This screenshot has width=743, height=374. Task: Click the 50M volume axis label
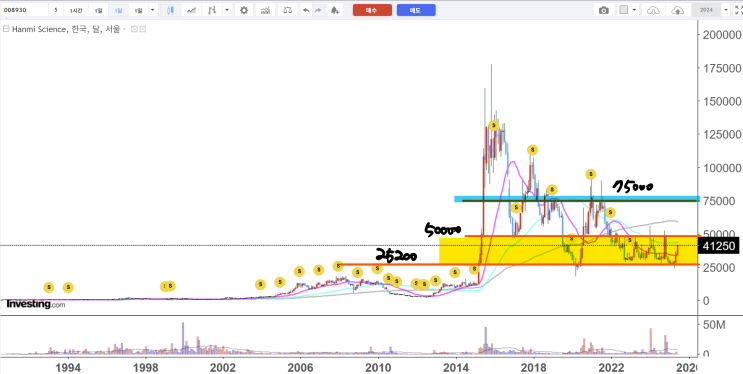point(713,325)
